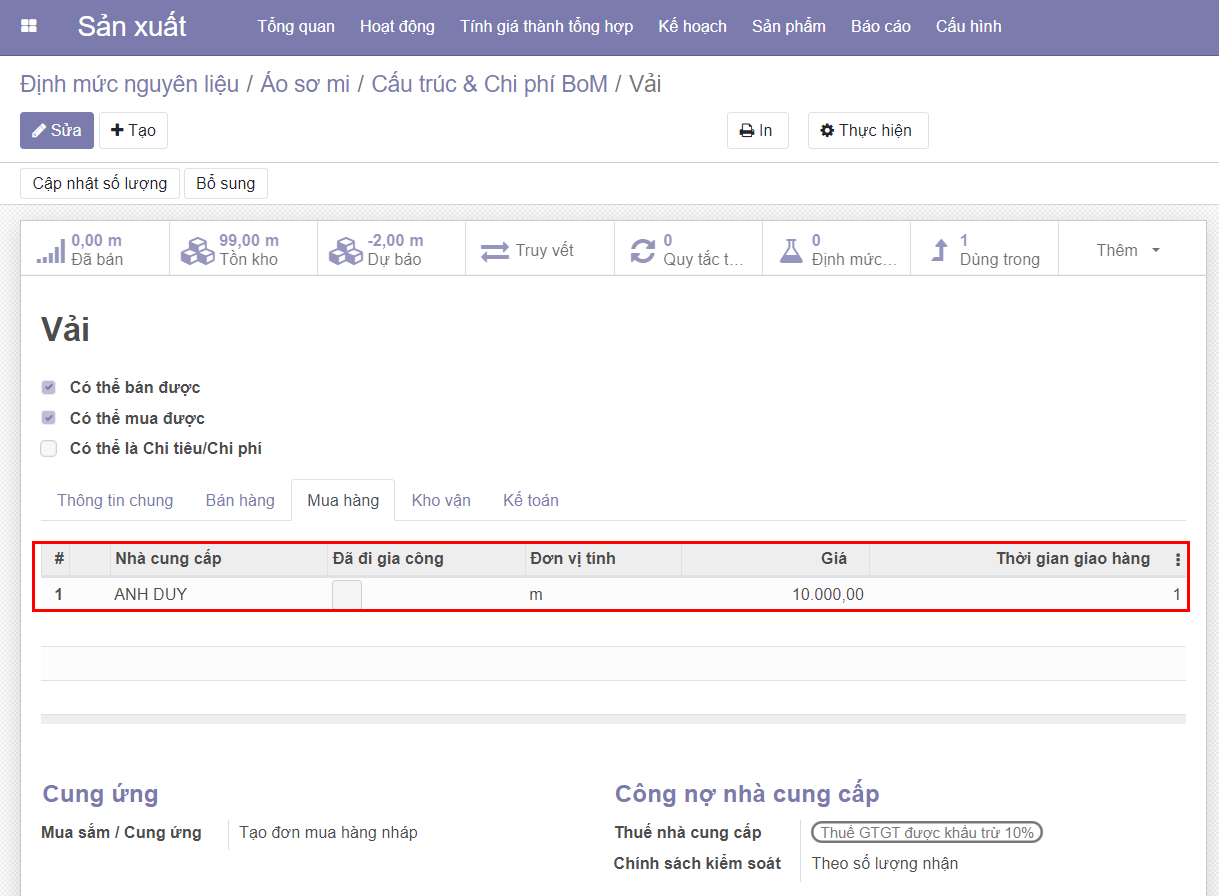Expand the Thêm dropdown
Viewport: 1219px width, 896px height.
(1128, 250)
